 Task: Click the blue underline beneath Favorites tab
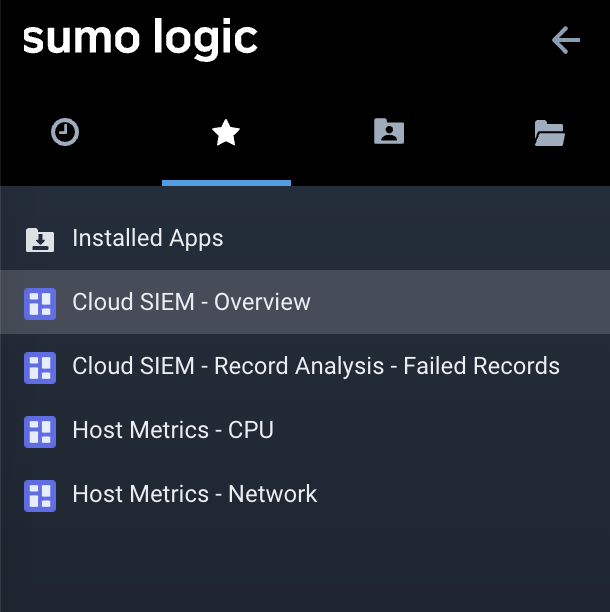point(226,183)
